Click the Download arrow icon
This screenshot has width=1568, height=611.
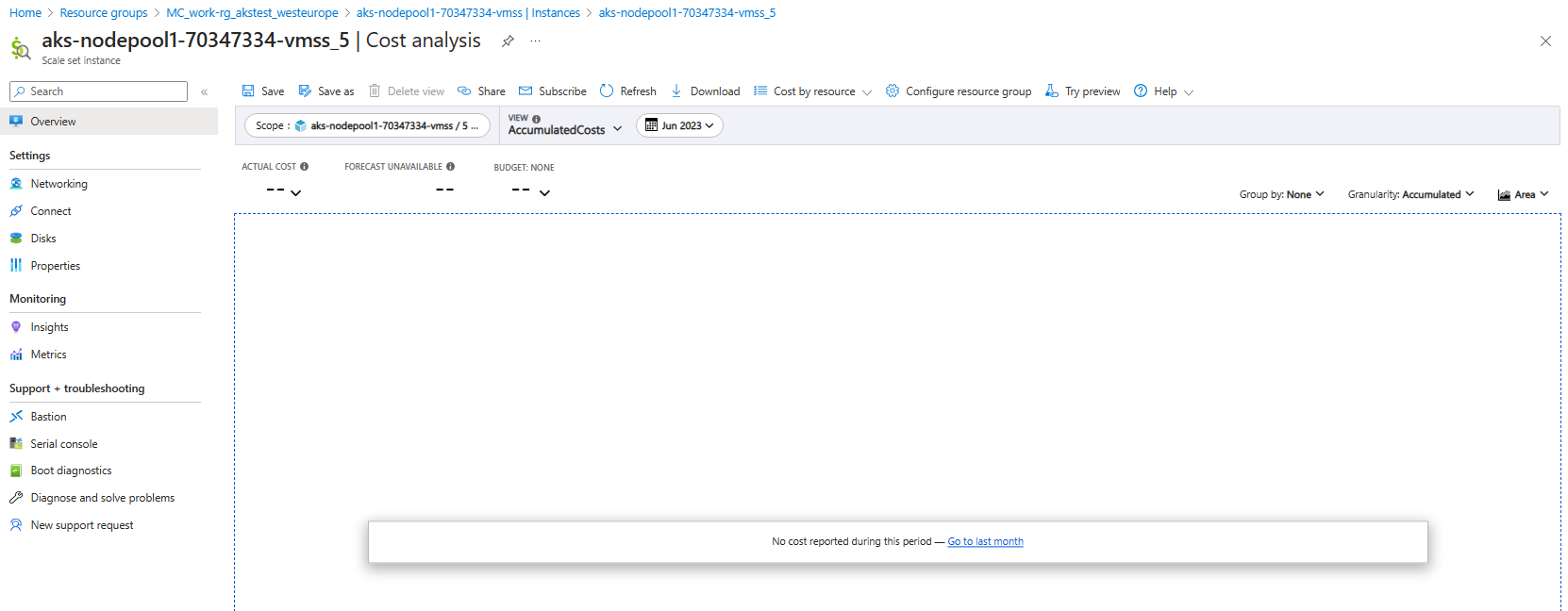coord(676,91)
